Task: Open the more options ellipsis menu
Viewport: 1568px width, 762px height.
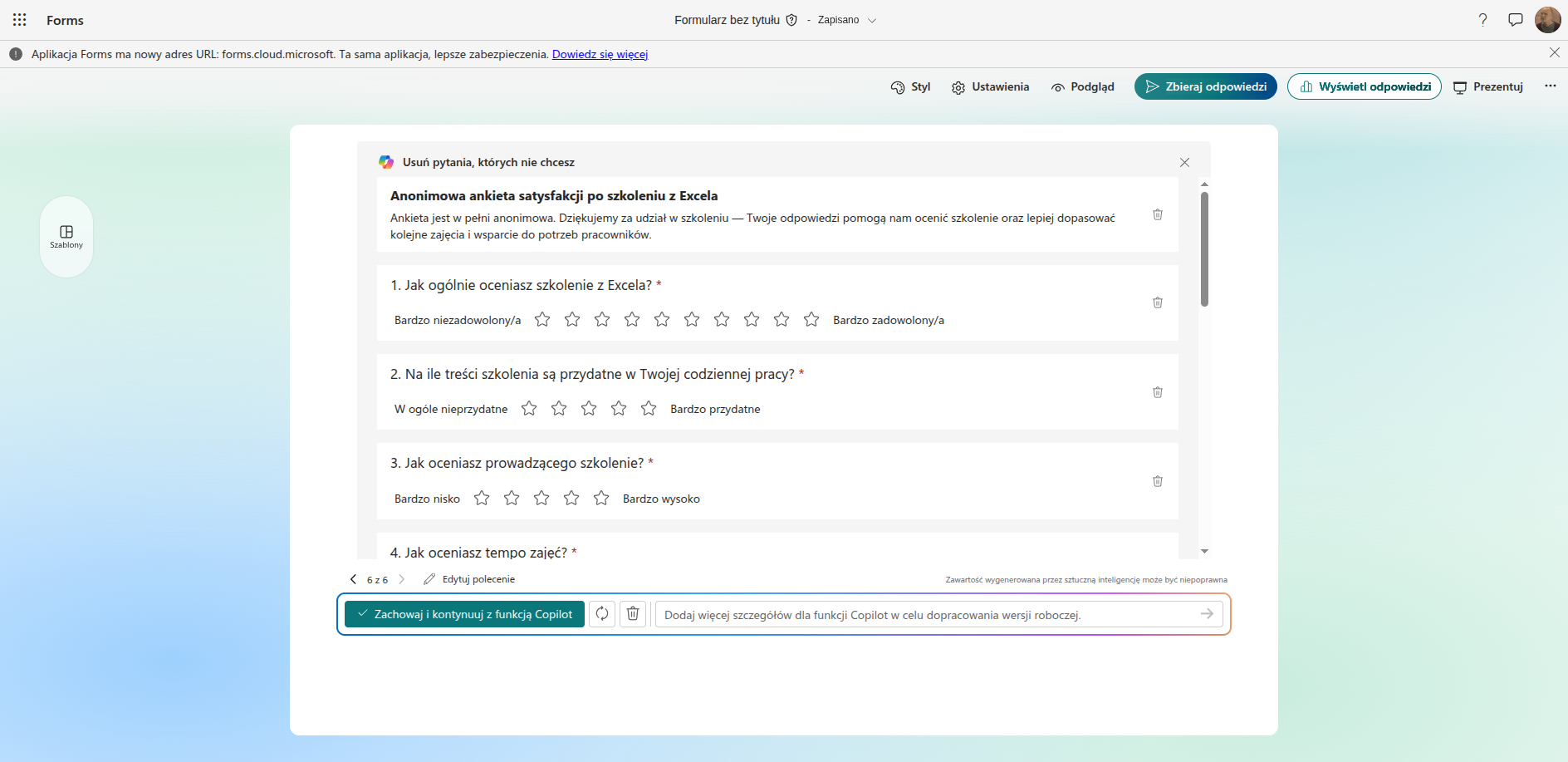Action: click(x=1551, y=86)
